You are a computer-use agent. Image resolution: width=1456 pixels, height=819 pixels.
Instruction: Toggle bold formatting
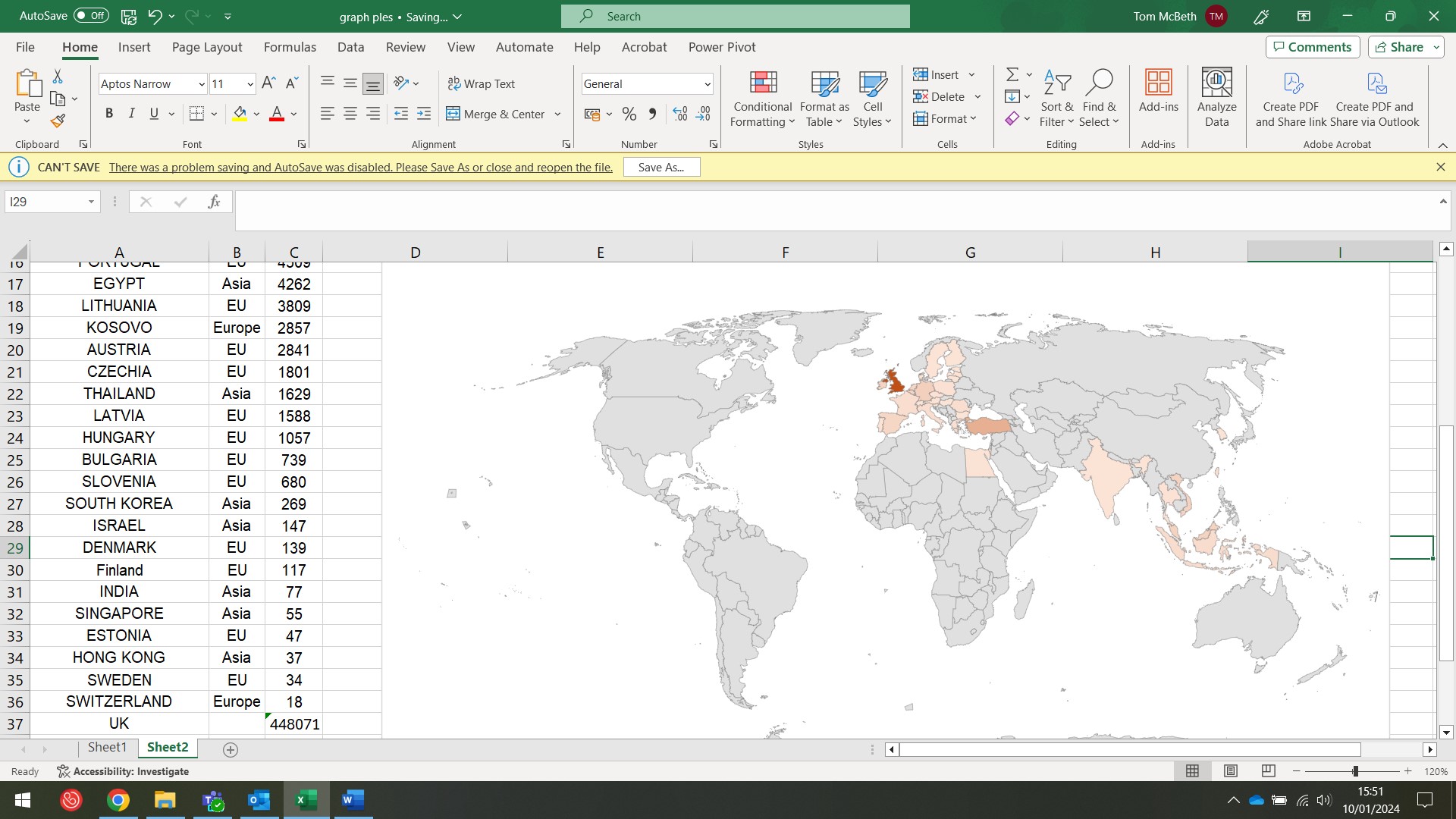[x=109, y=114]
